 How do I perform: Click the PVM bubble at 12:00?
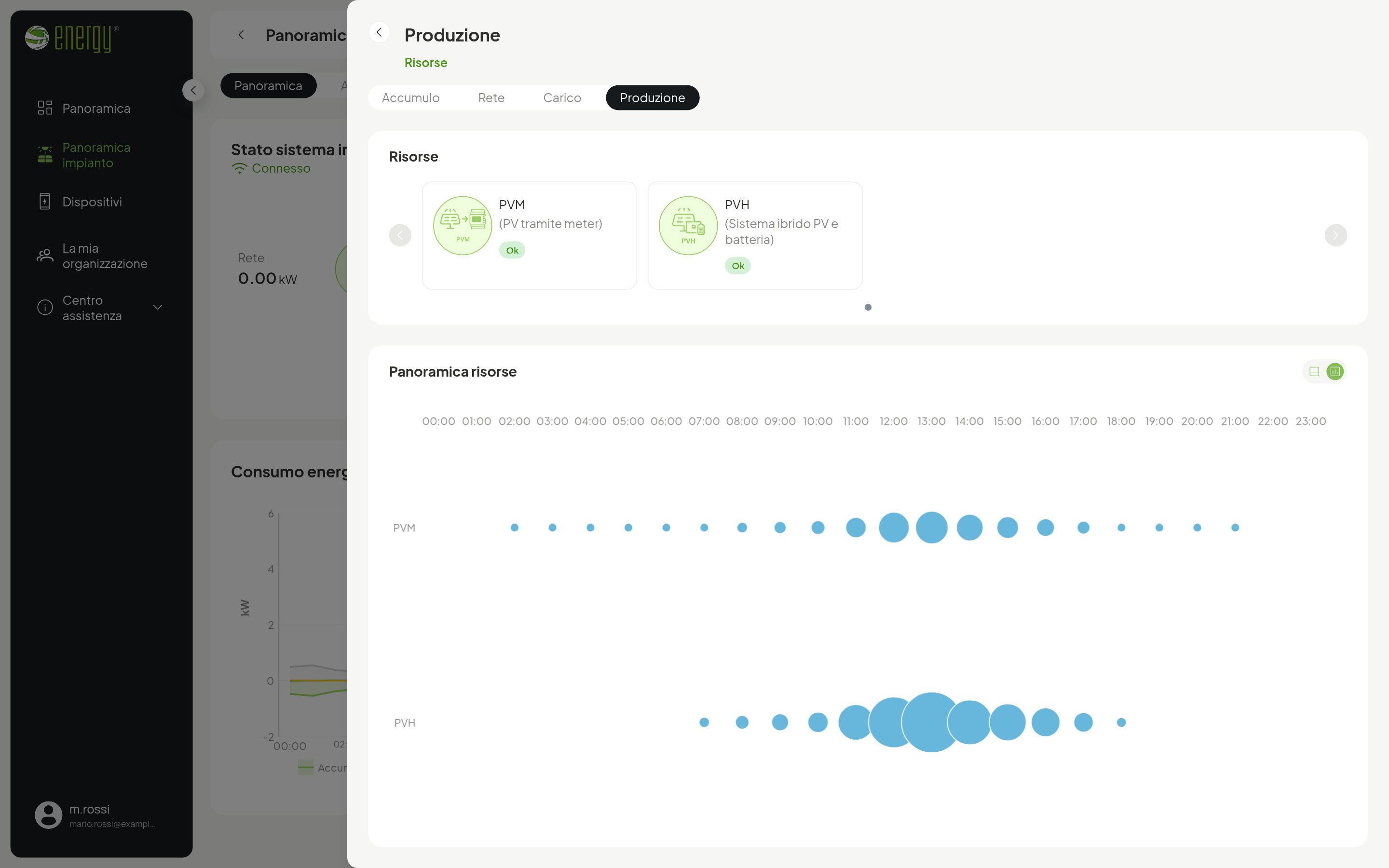tap(894, 528)
